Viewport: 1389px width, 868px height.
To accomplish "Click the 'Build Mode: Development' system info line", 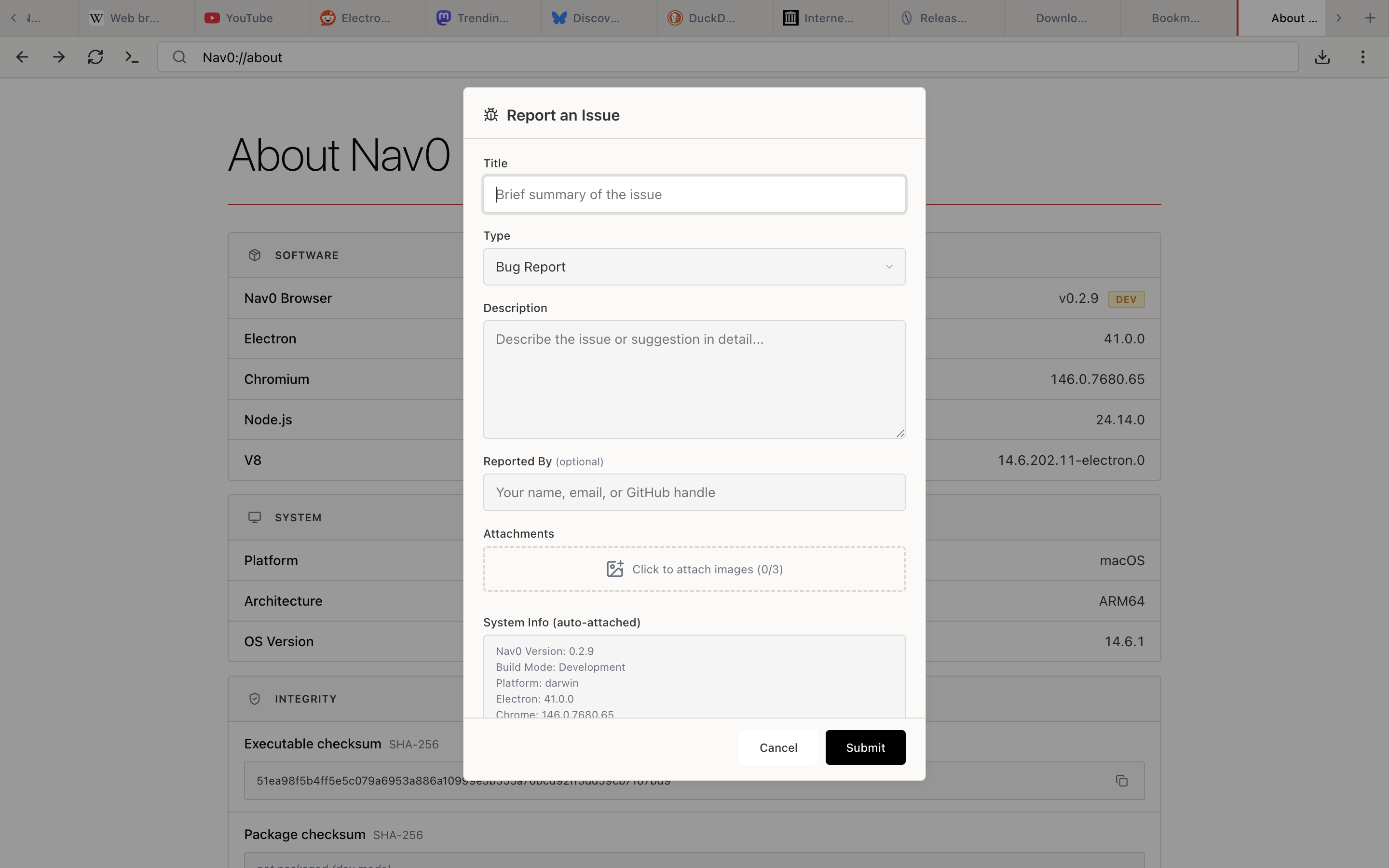I will tap(560, 667).
